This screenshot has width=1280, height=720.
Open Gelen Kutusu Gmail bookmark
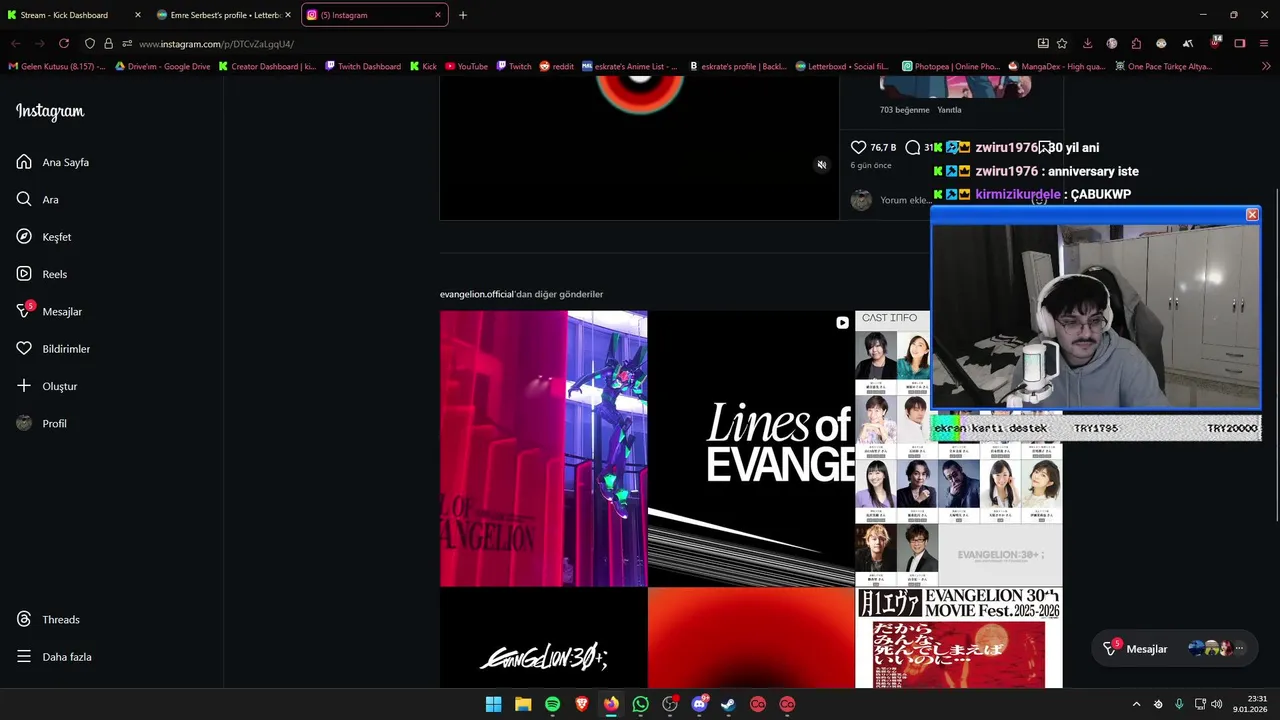(57, 67)
